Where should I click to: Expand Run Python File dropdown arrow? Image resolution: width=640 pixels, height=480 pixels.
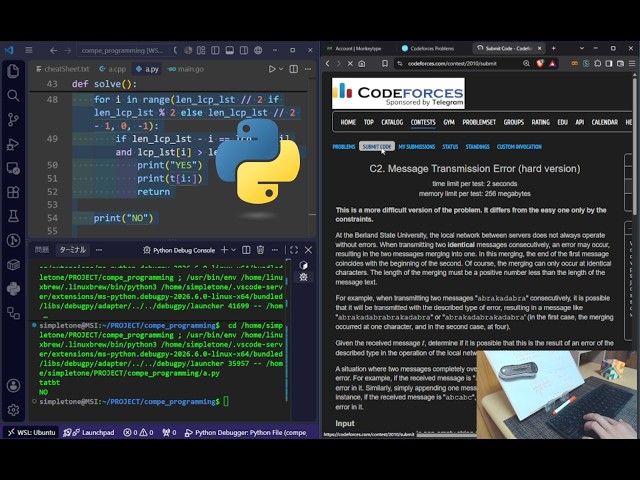[x=281, y=69]
